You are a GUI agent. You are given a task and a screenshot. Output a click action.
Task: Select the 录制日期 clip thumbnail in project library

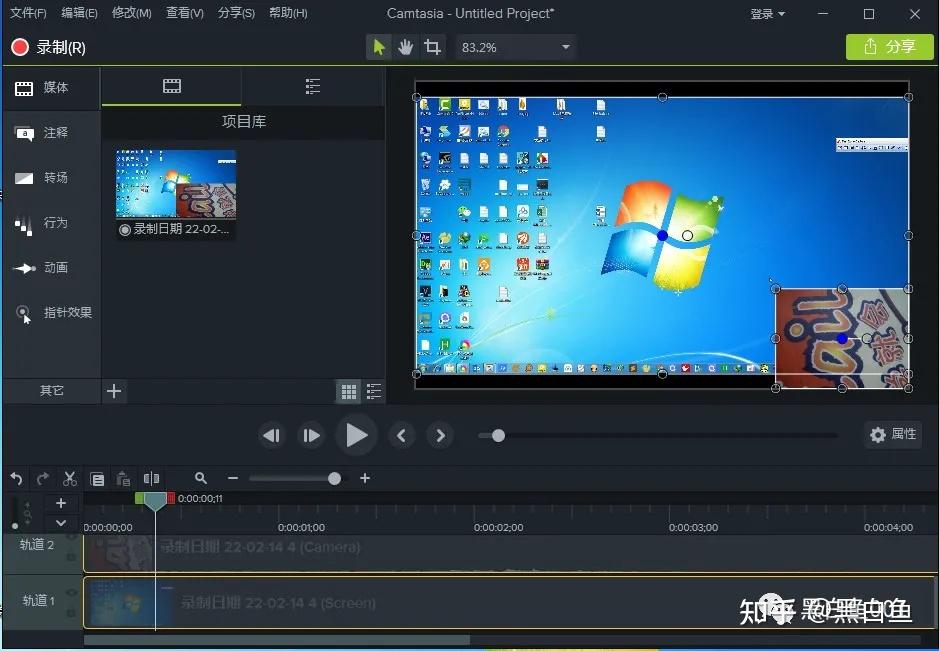(175, 182)
